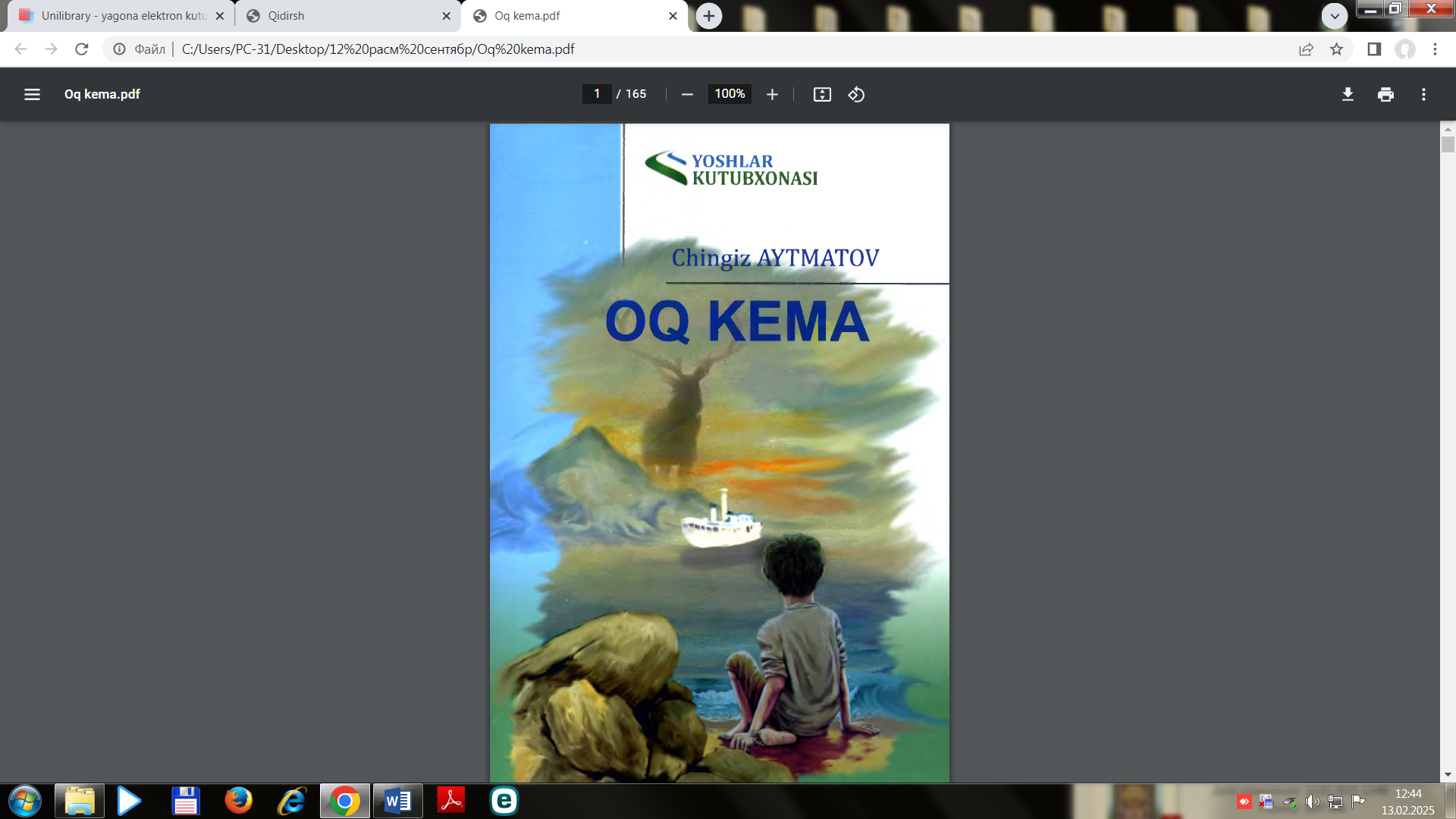Click the 100% zoom level field
The image size is (1456, 819).
click(x=730, y=94)
